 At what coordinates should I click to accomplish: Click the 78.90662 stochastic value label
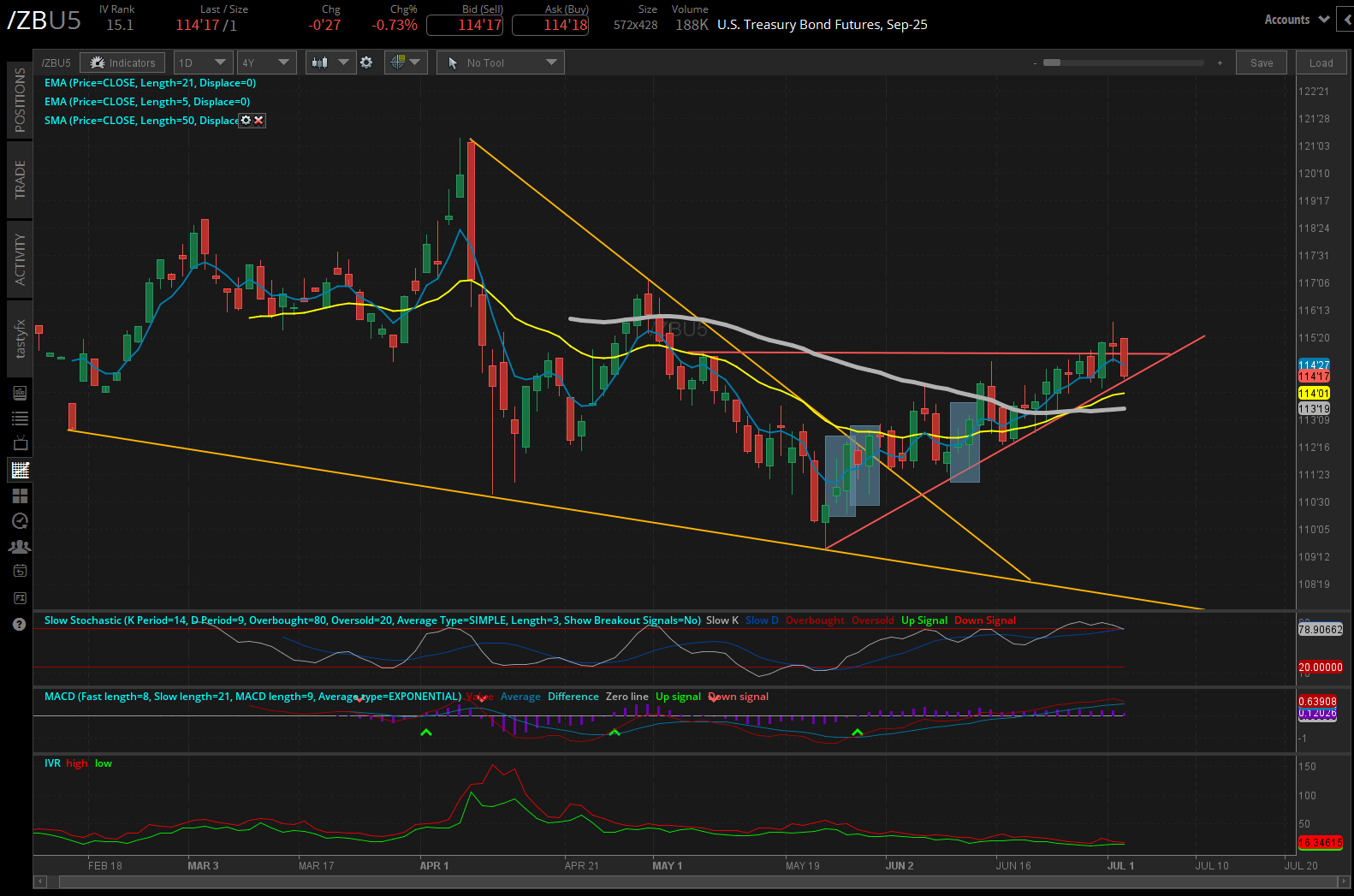[1321, 630]
